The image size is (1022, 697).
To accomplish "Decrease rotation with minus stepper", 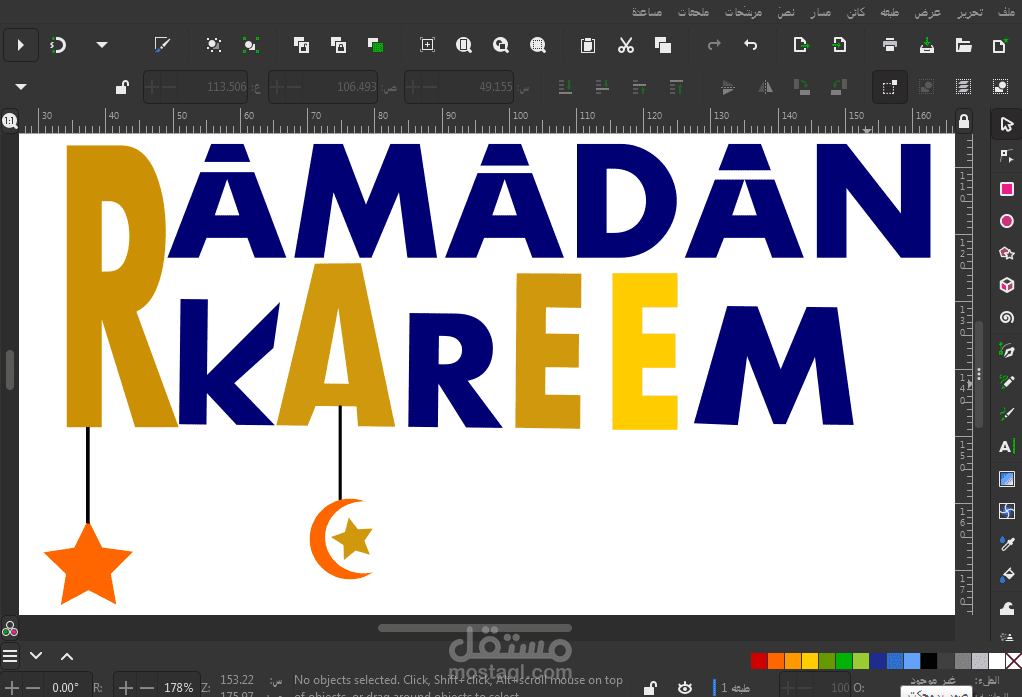I will coord(33,688).
